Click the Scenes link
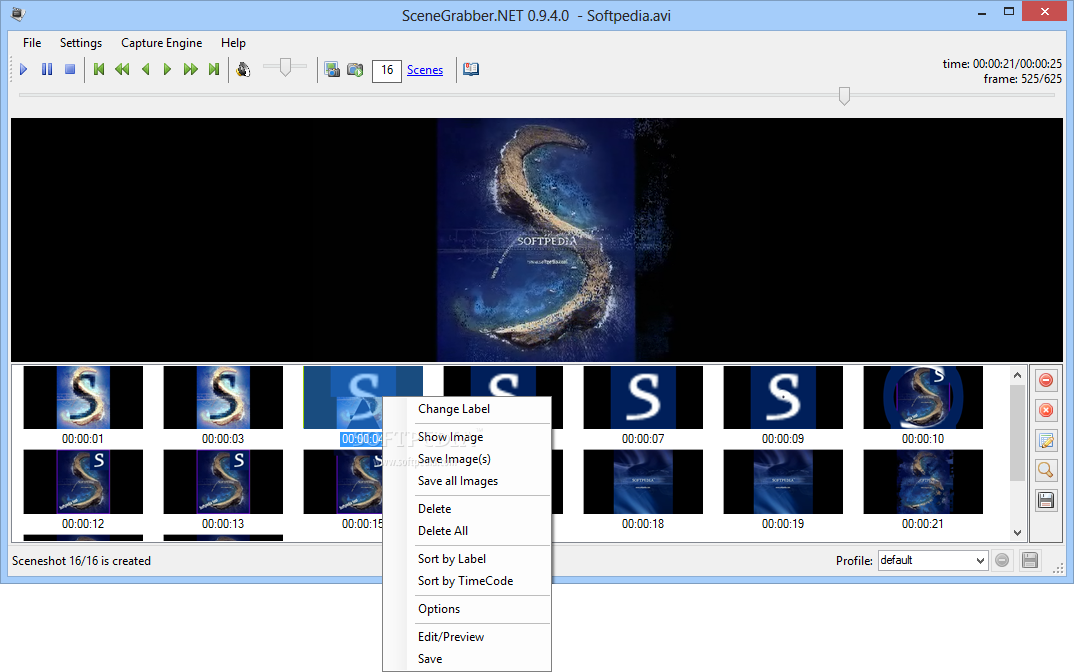The height and width of the screenshot is (672, 1074). coord(425,70)
